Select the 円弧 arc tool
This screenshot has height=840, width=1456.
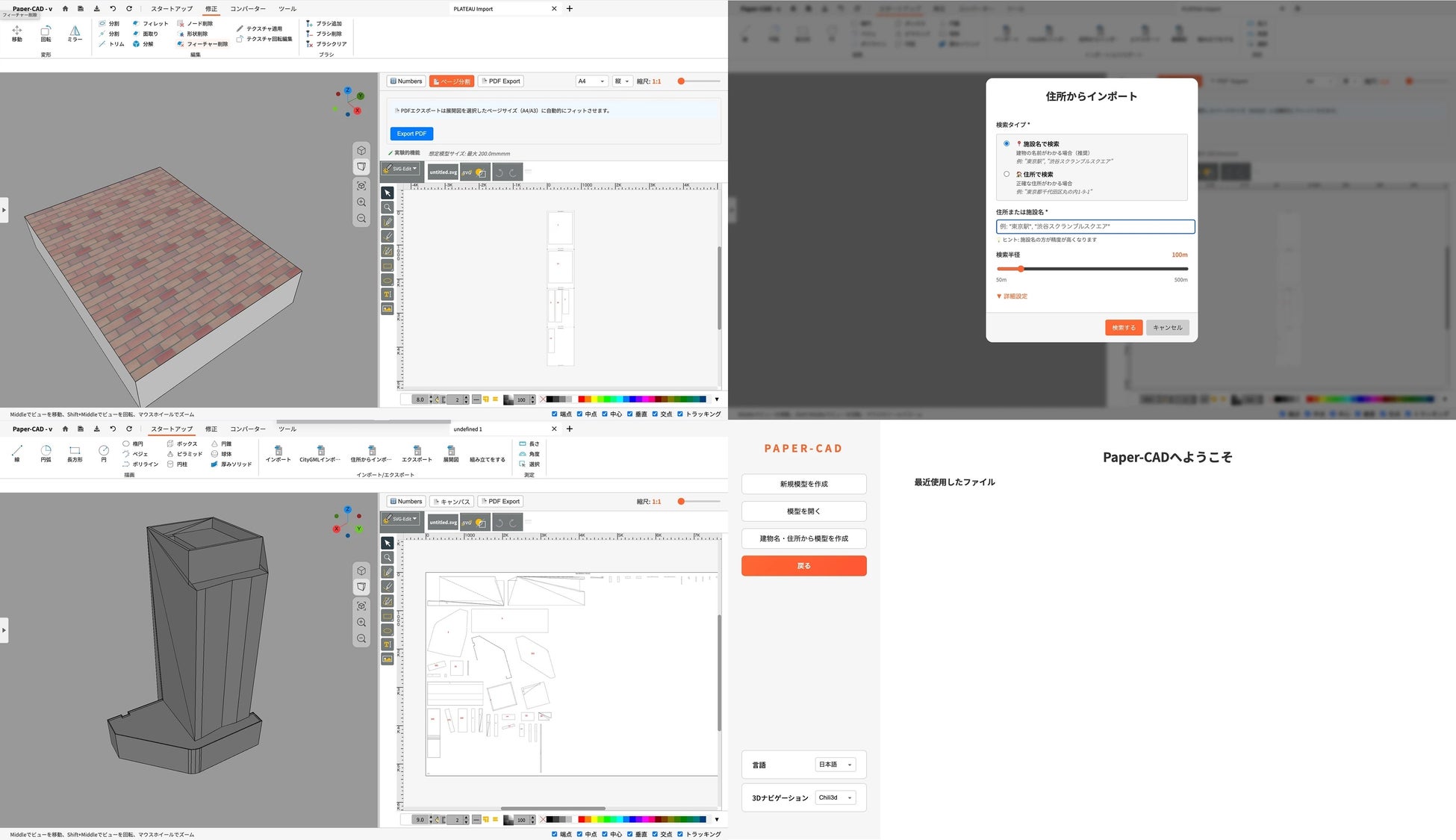[x=46, y=451]
